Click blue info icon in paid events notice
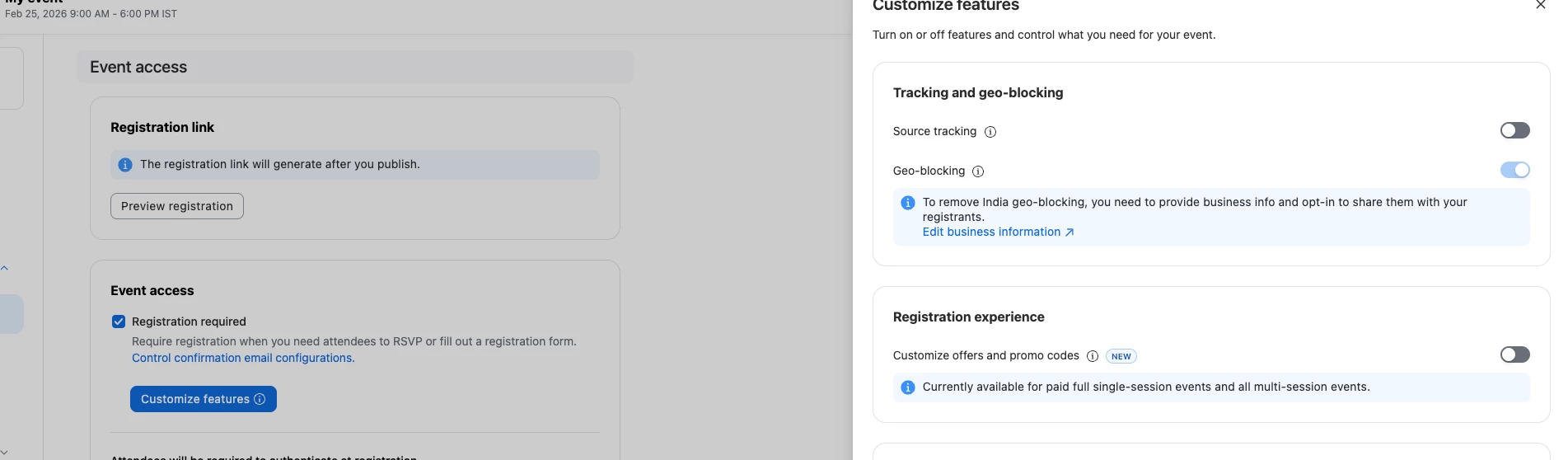Screen dimensions: 1568x460 coord(908,387)
